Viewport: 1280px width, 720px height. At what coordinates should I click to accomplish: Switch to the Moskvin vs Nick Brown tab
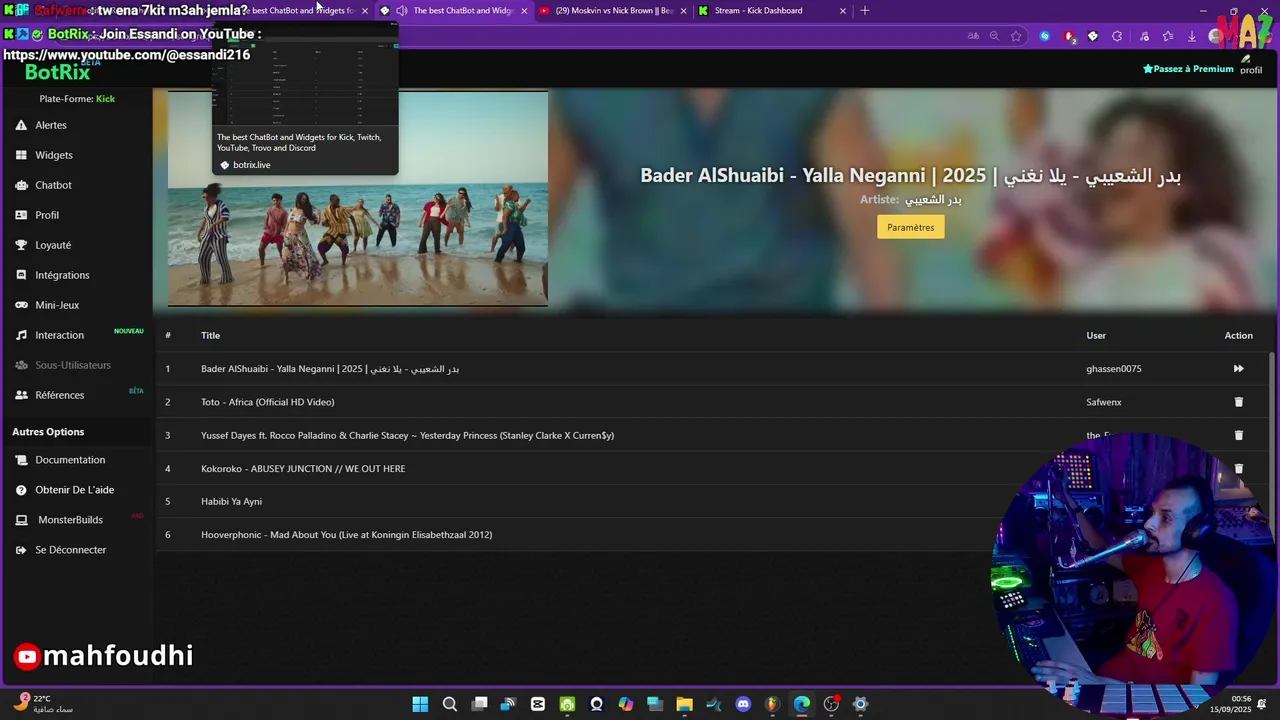click(x=613, y=11)
